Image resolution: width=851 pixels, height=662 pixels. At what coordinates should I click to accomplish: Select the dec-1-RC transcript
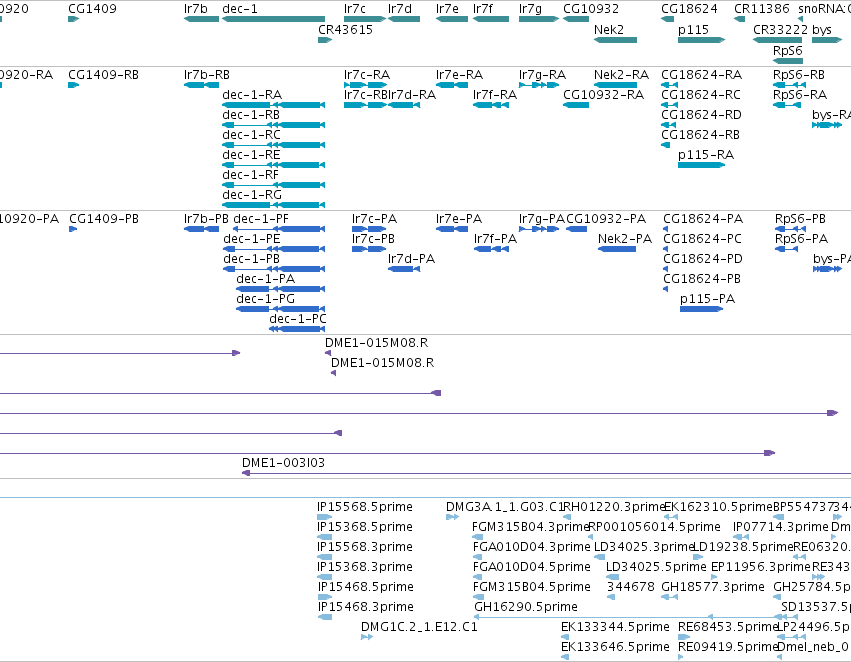pos(274,145)
